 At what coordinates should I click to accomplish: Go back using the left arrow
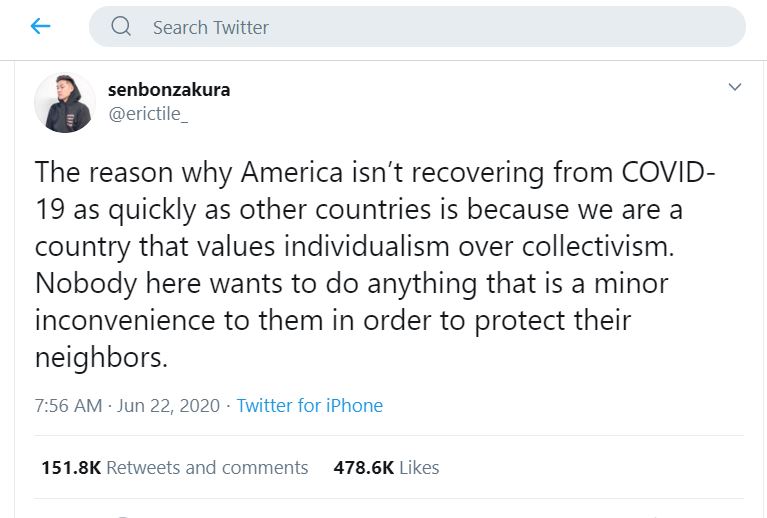[40, 27]
